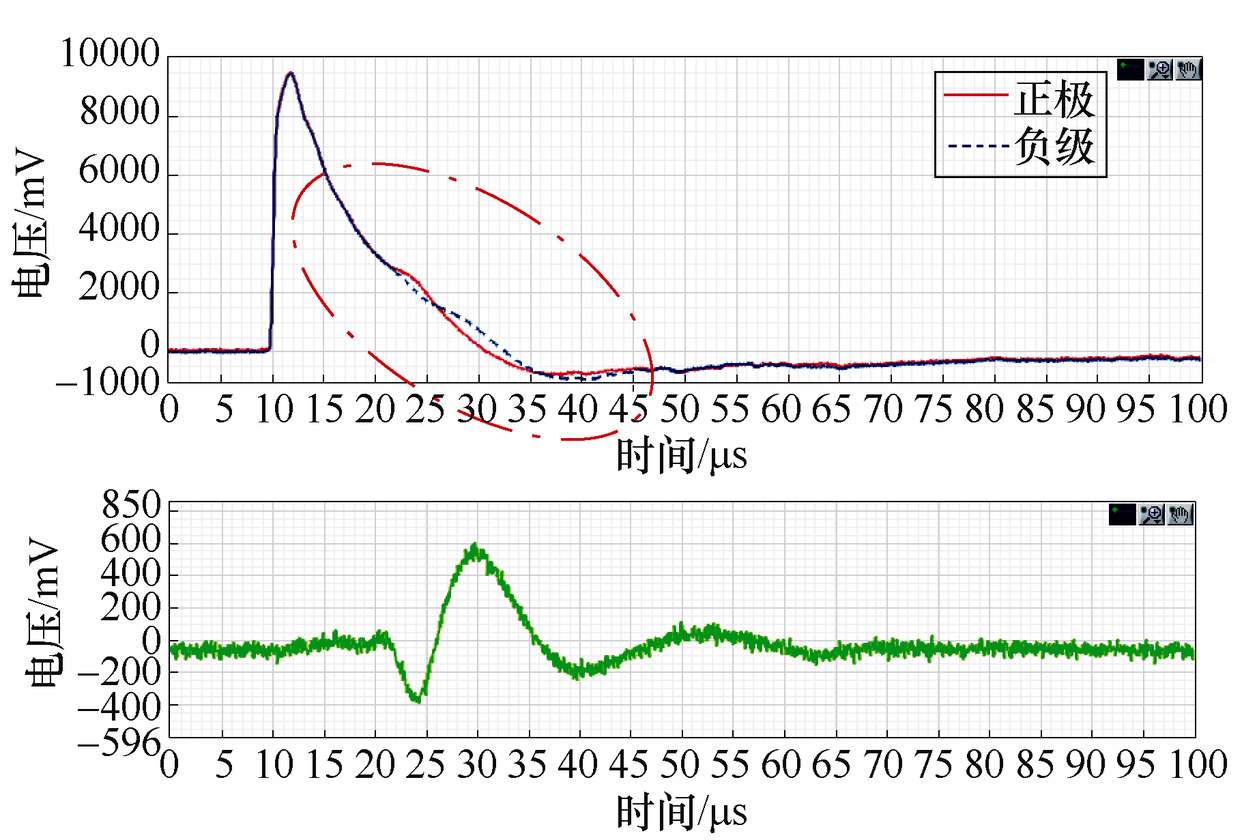Select the cursor movement tool on top graph
Image resolution: width=1242 pixels, height=840 pixels.
(1130, 69)
